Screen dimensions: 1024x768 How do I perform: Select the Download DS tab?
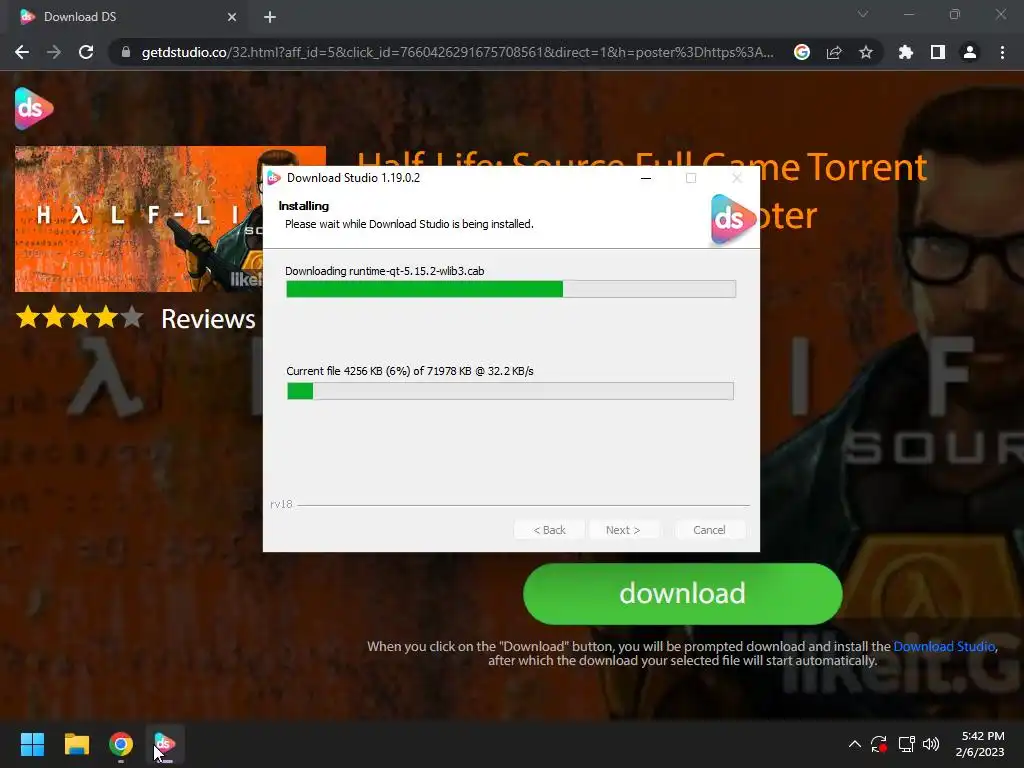click(x=124, y=17)
